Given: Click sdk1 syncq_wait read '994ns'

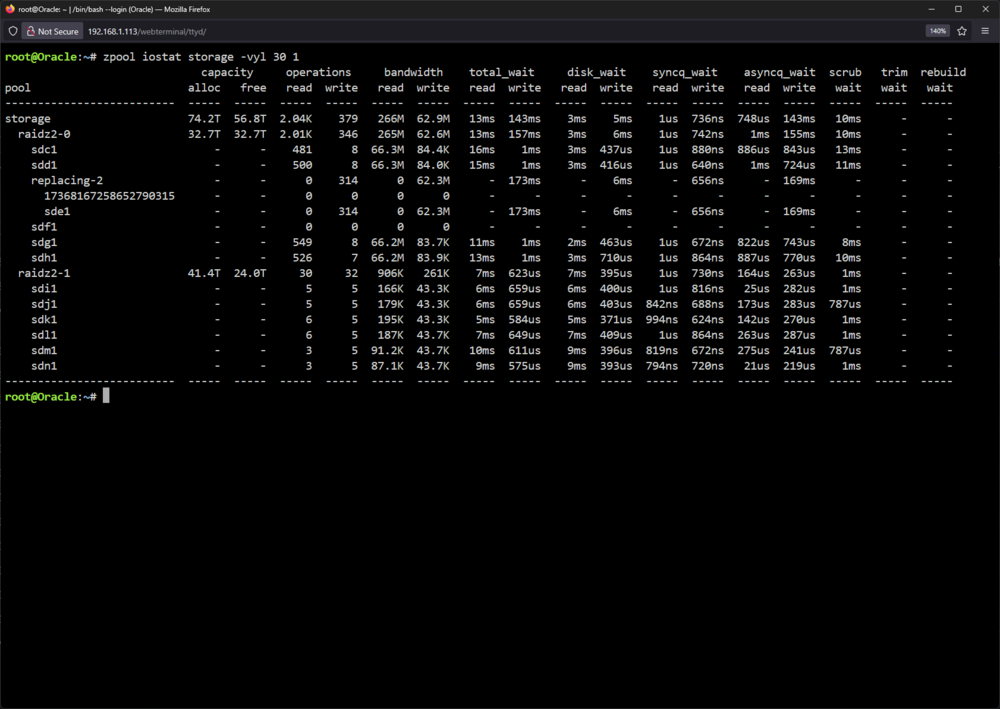Looking at the screenshot, I should coord(662,319).
